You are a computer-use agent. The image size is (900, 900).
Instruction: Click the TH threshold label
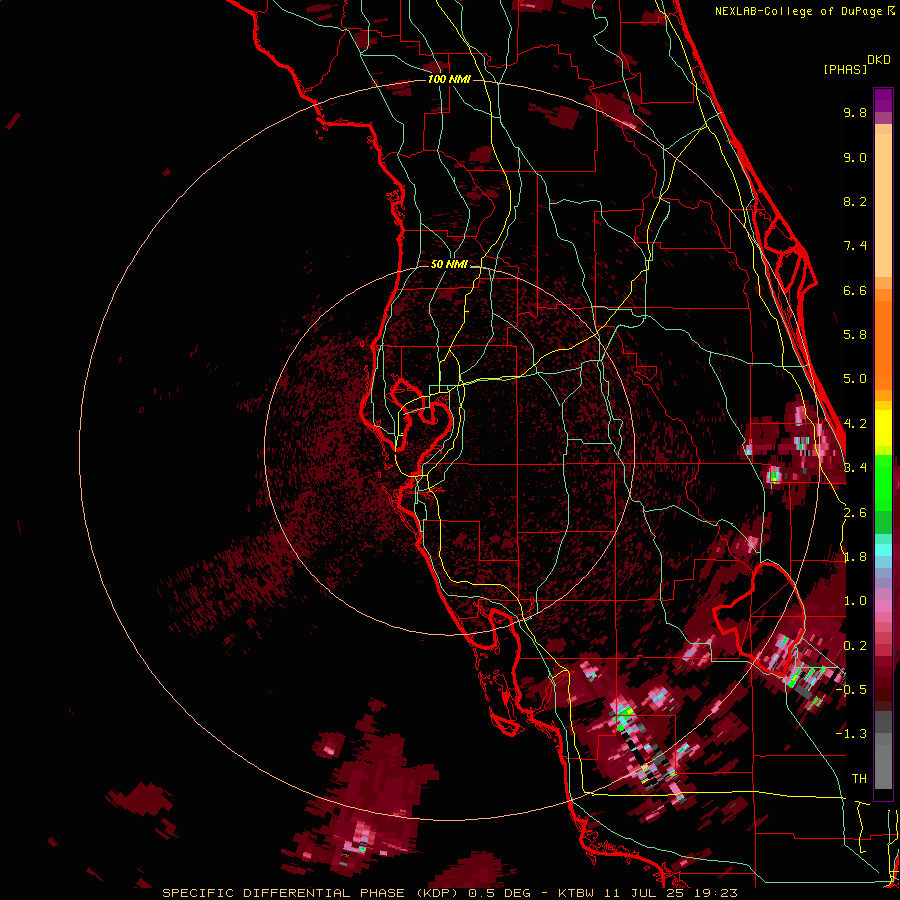859,779
